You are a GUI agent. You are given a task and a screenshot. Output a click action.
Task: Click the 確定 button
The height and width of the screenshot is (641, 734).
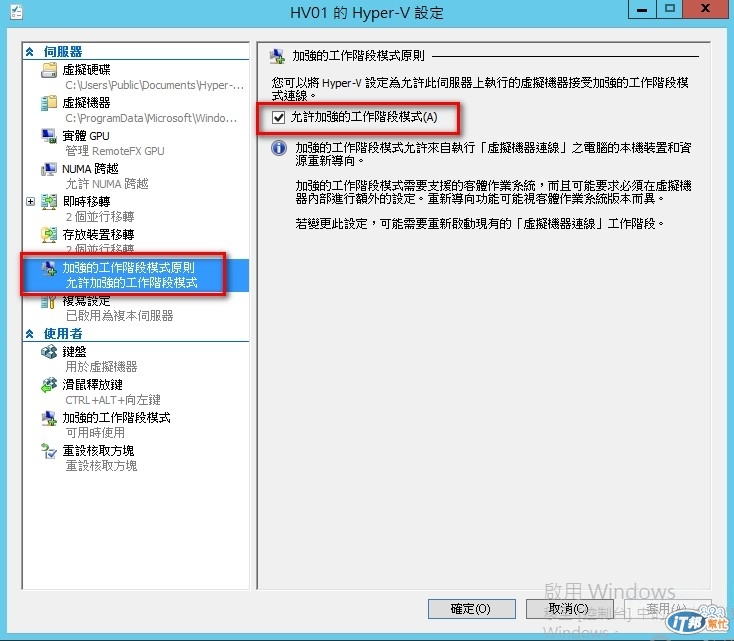[471, 609]
